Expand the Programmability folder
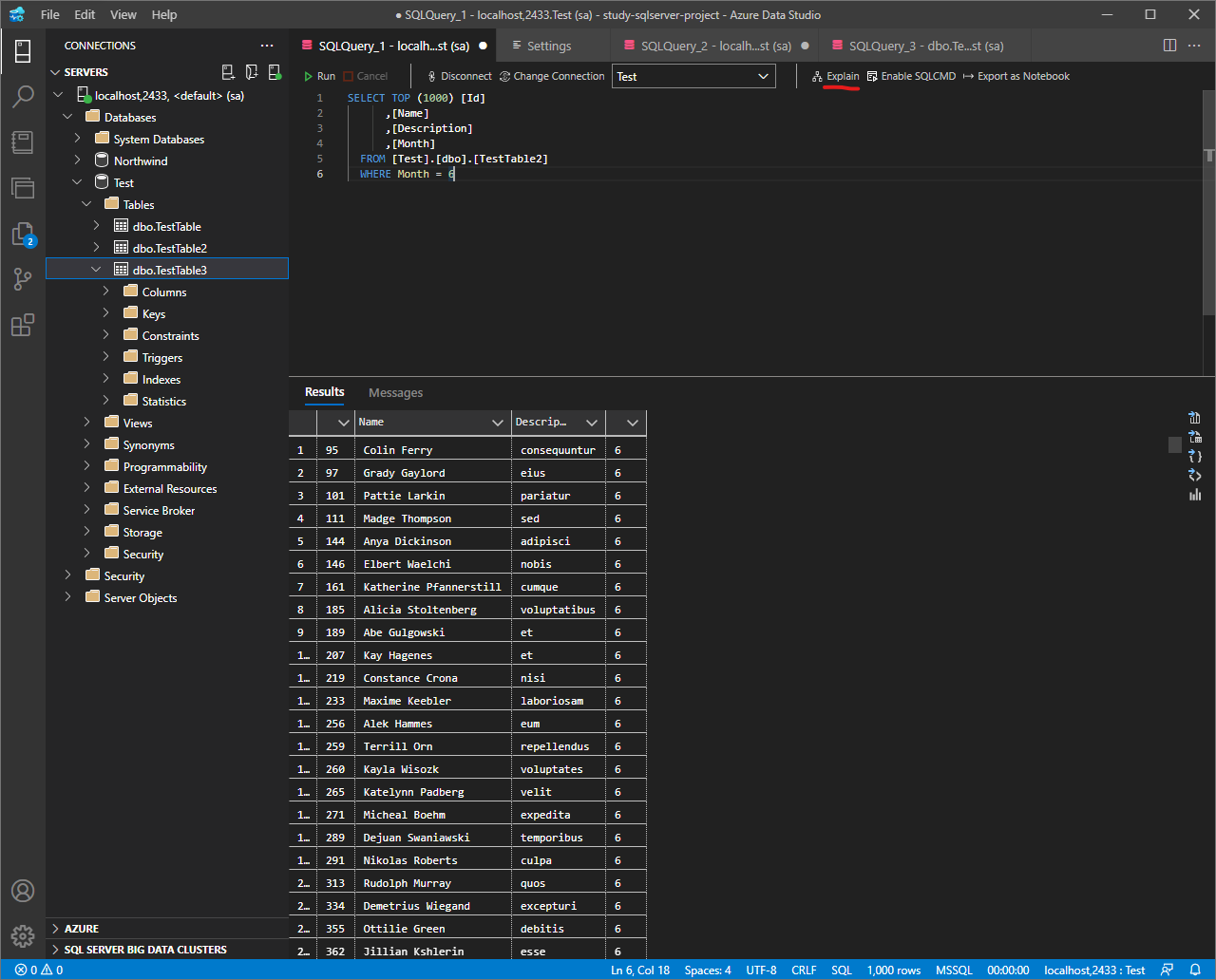The height and width of the screenshot is (980, 1216). tap(87, 466)
